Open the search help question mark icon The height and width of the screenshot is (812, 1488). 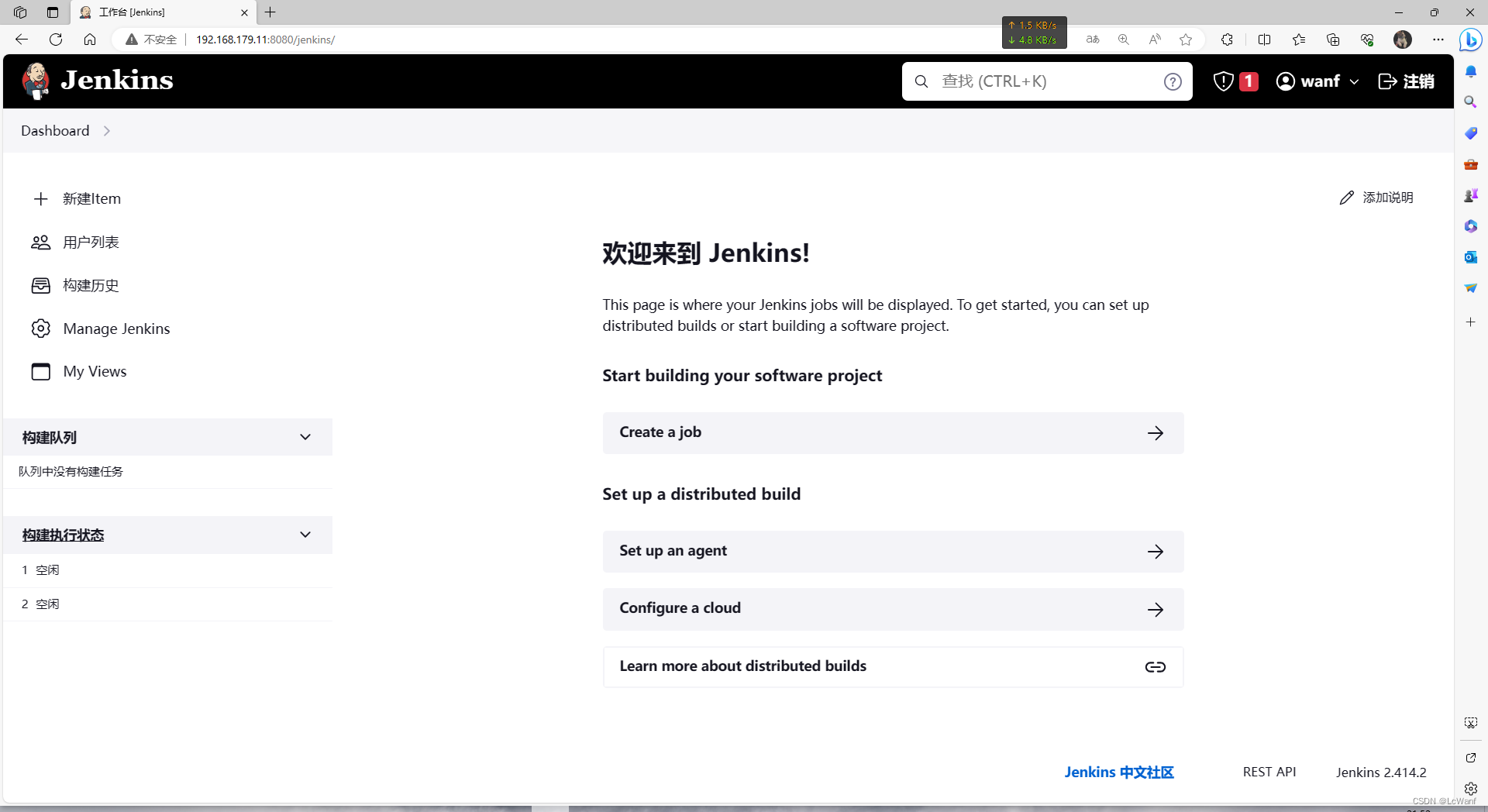point(1173,81)
